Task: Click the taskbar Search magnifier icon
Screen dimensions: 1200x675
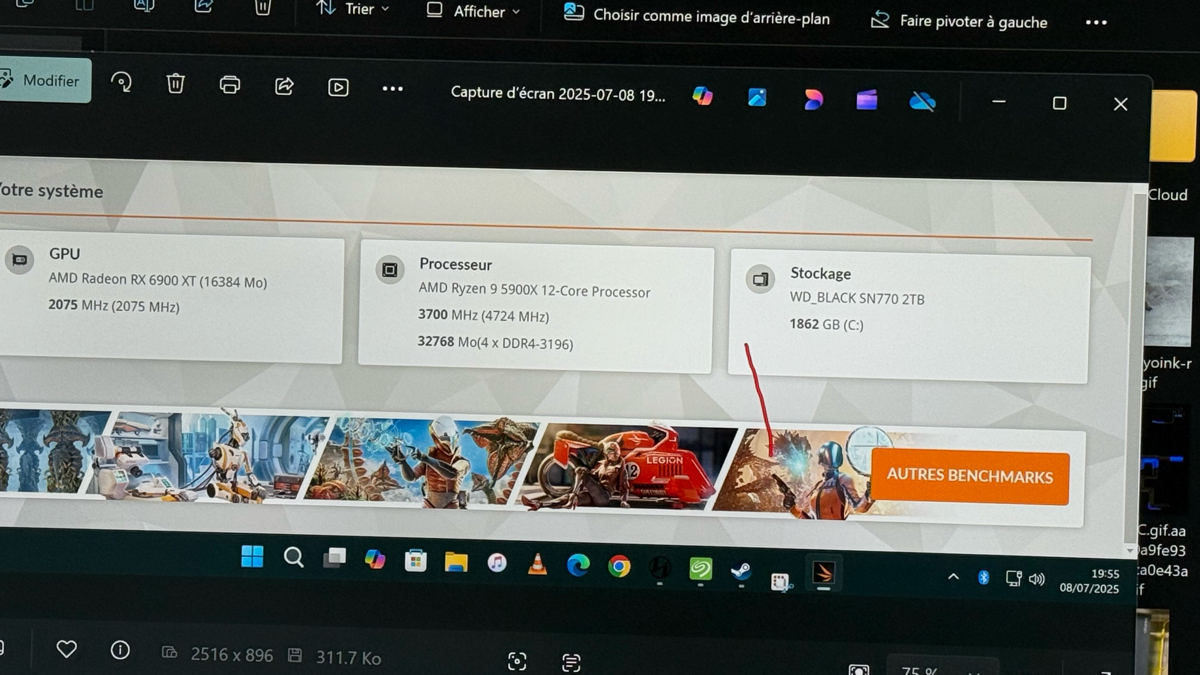Action: coord(293,557)
